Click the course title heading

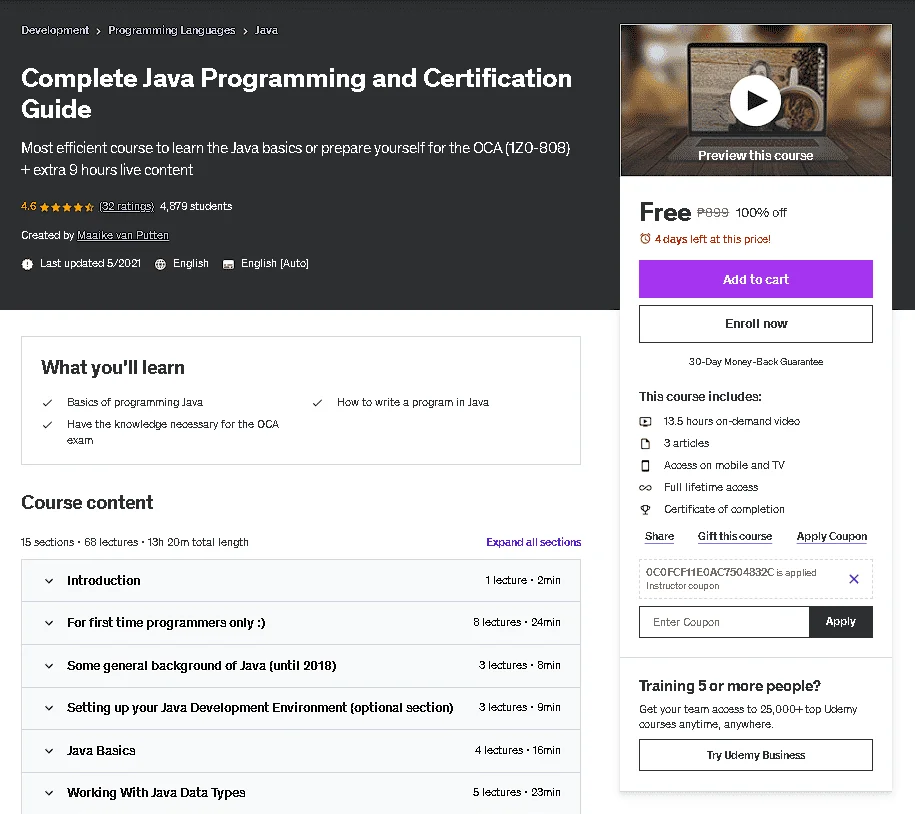click(296, 93)
